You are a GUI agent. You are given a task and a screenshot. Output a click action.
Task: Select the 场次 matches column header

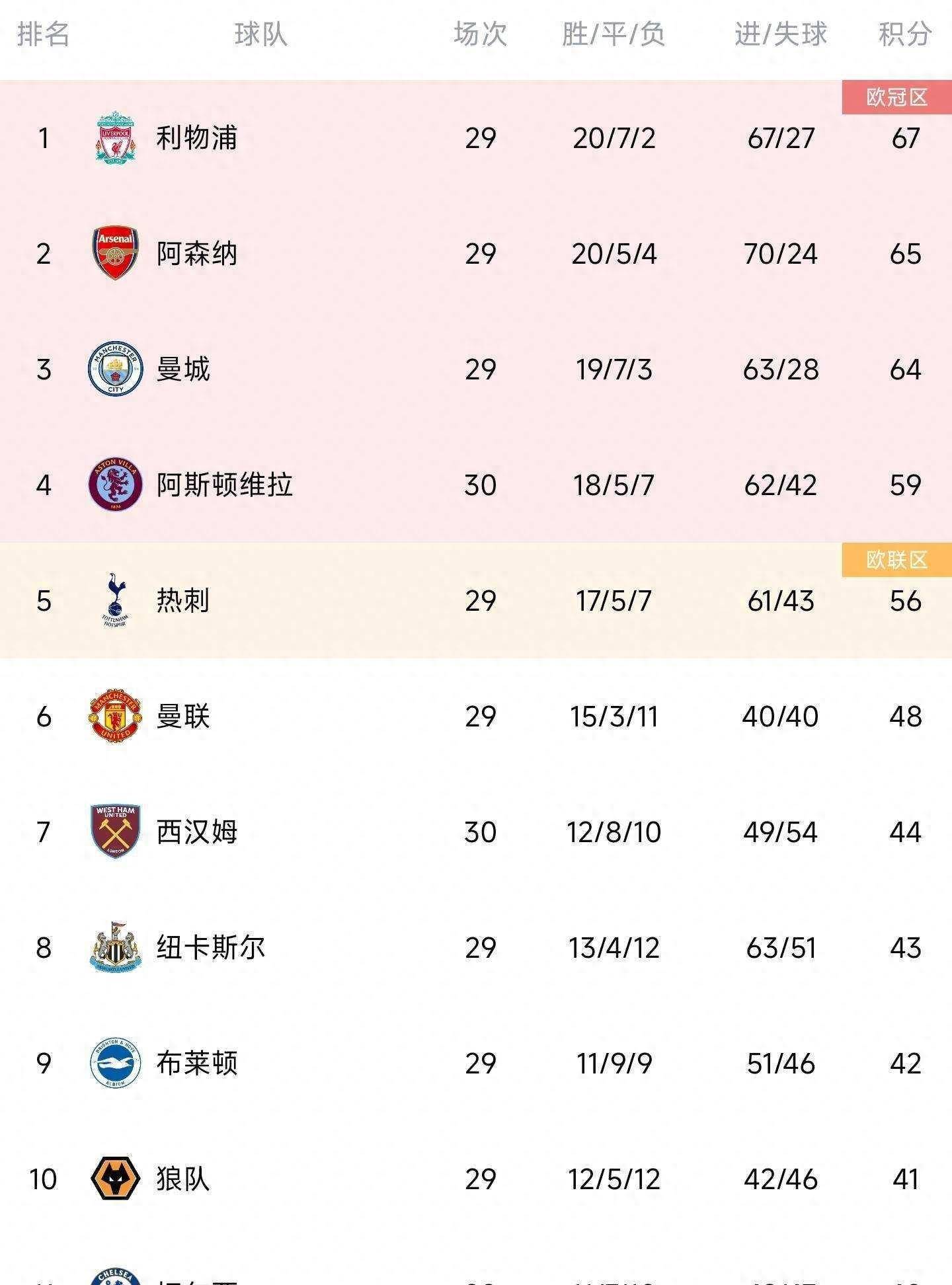point(481,34)
